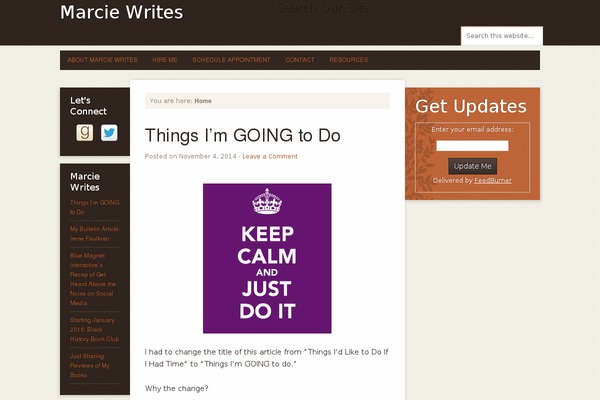Open About Marcie Writes menu item
This screenshot has width=600, height=400.
click(x=102, y=60)
